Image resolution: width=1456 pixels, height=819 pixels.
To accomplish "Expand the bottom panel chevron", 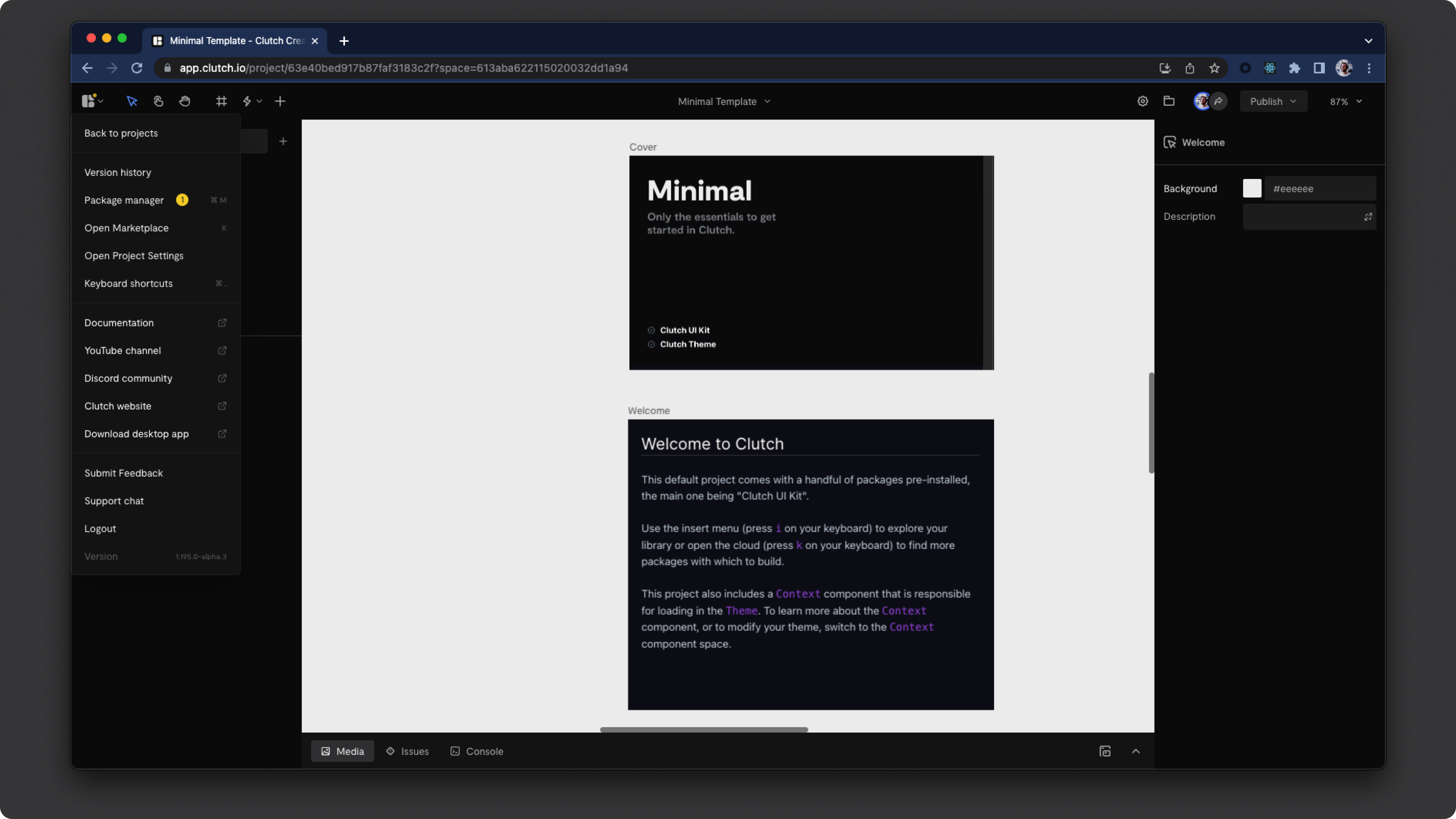I will [x=1136, y=751].
